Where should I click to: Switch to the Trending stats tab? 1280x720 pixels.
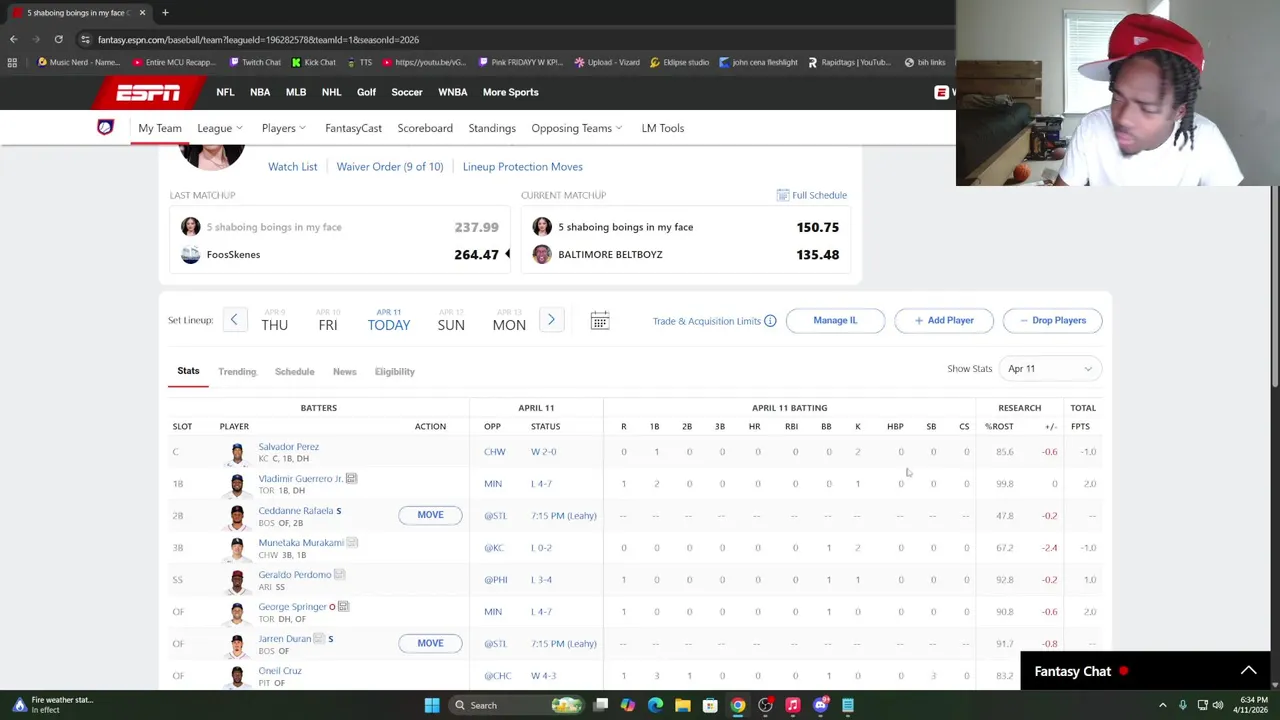(x=237, y=371)
